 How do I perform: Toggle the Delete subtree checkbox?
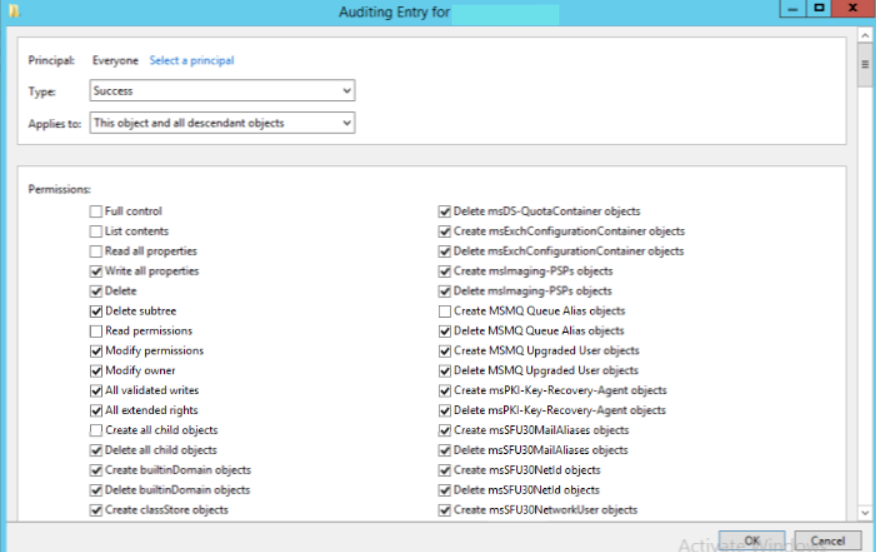coord(96,311)
